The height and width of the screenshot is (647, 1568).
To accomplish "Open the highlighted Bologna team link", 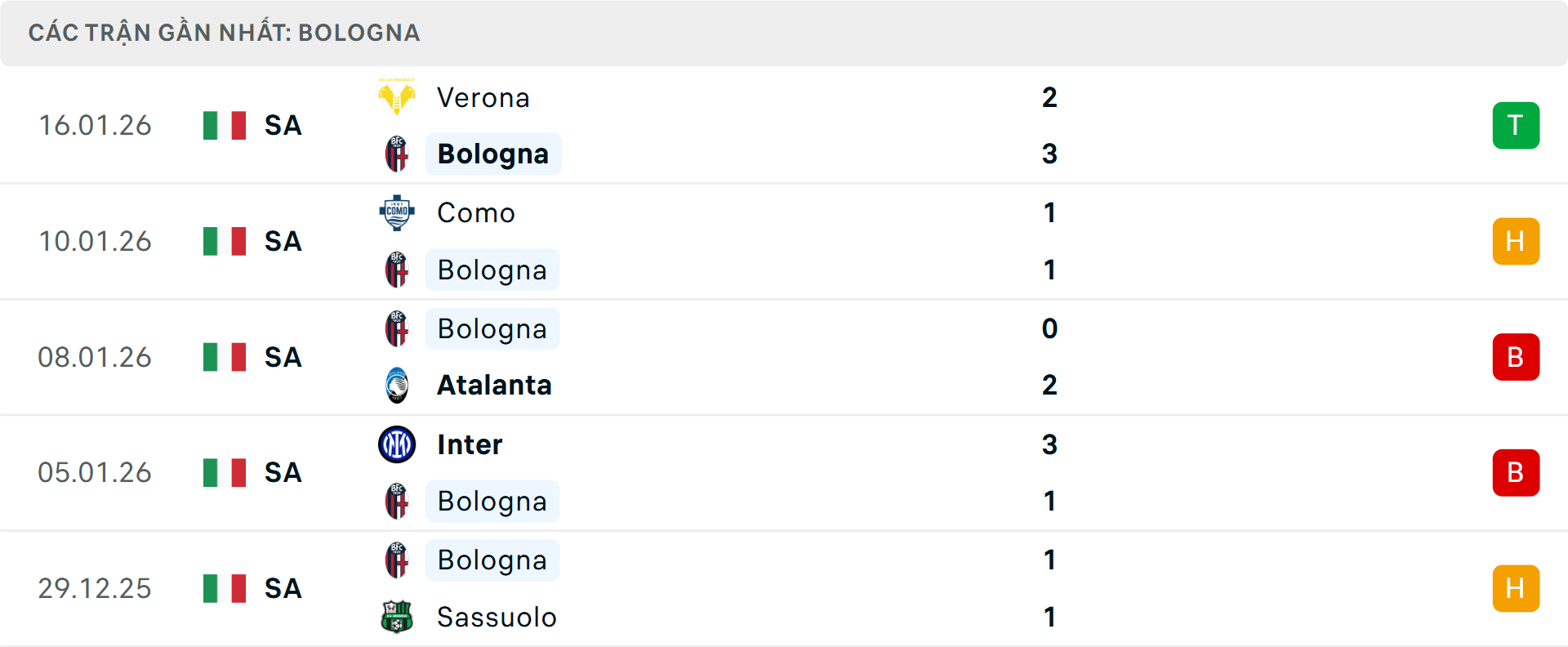I will (x=492, y=154).
